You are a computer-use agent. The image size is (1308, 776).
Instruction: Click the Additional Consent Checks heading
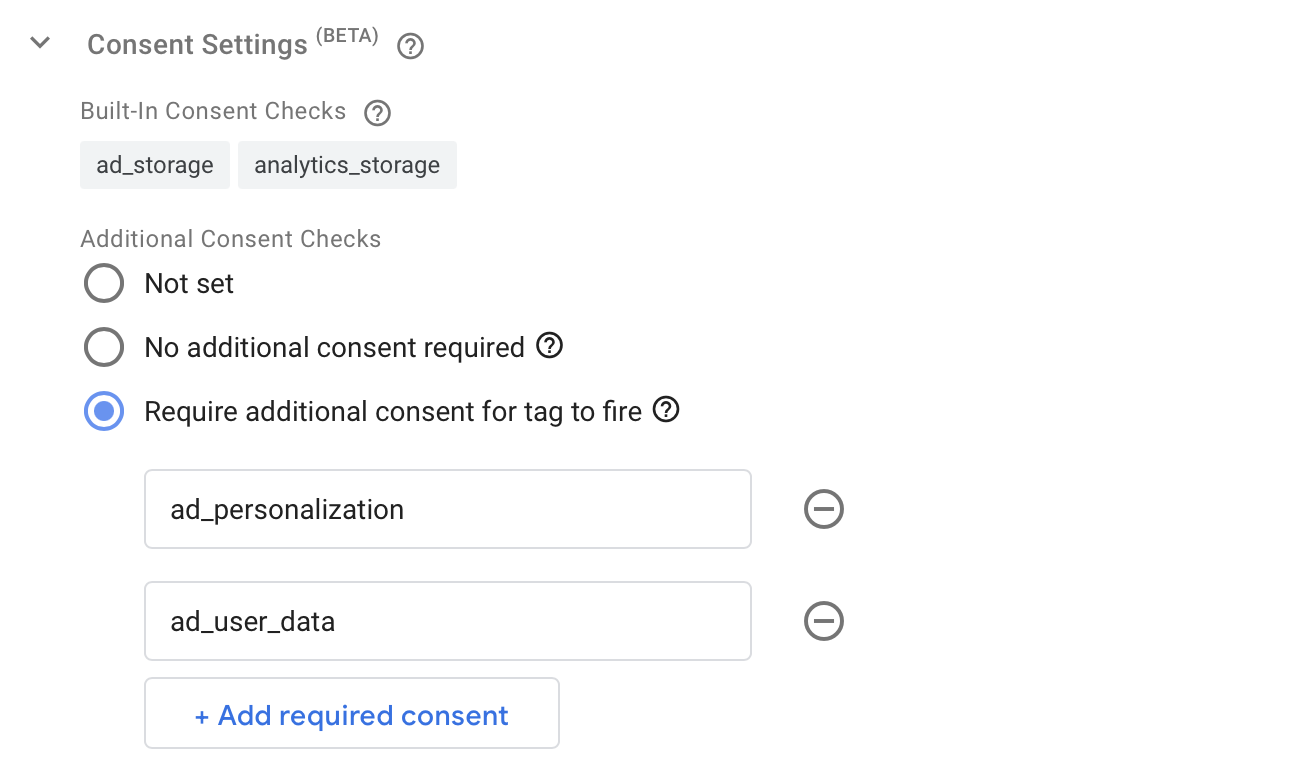(x=230, y=238)
